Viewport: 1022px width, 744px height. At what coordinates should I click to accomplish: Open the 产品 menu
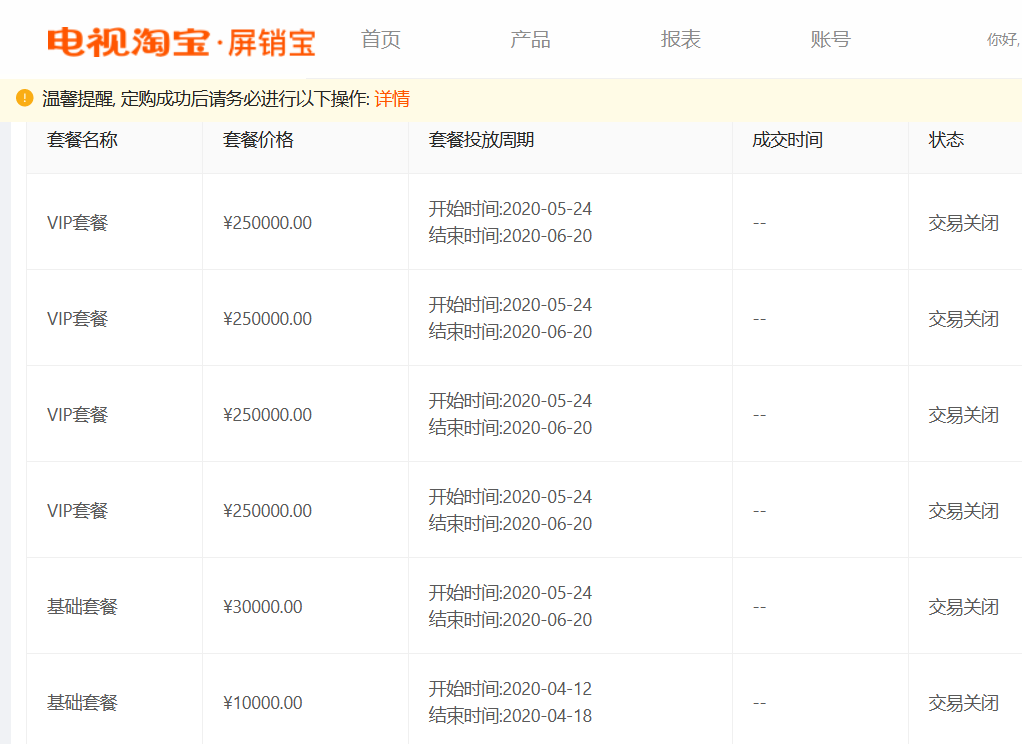[x=530, y=39]
